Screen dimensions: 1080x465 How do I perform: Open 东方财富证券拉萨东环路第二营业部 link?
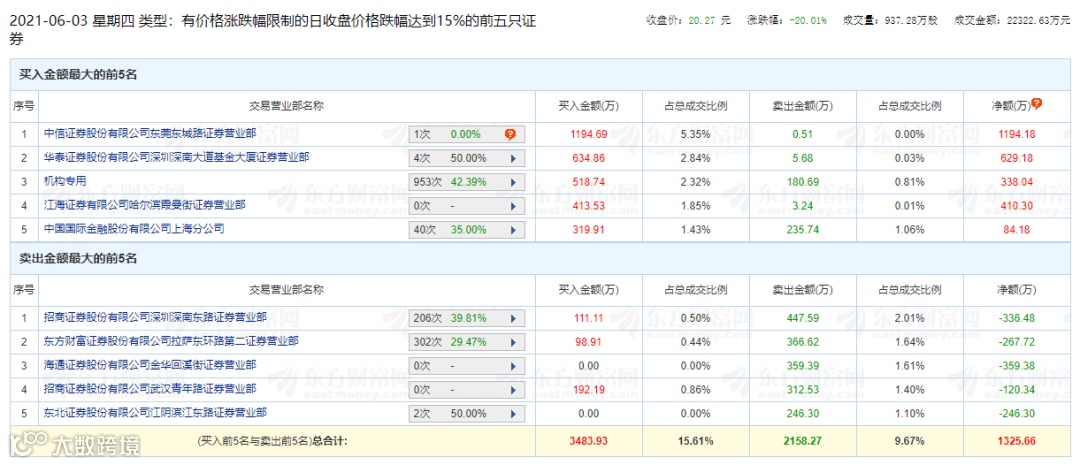(x=171, y=340)
